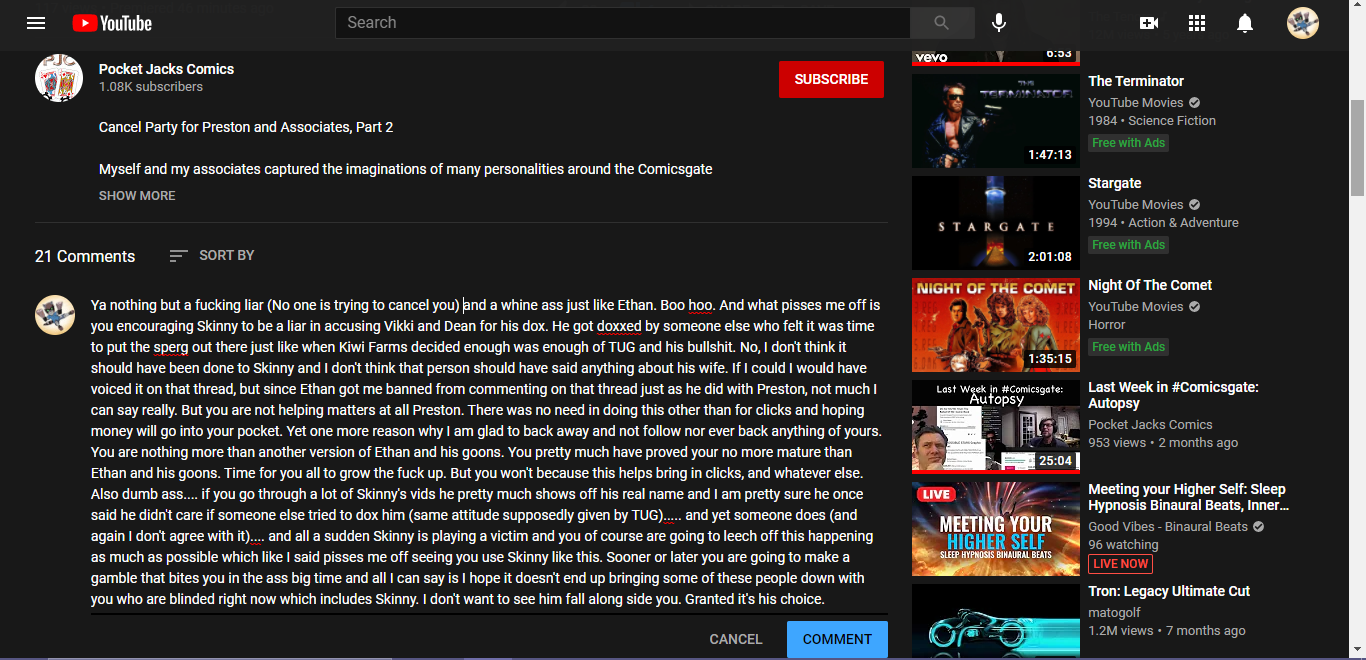The height and width of the screenshot is (660, 1366).
Task: Post with the COMMENT button
Action: 837,639
